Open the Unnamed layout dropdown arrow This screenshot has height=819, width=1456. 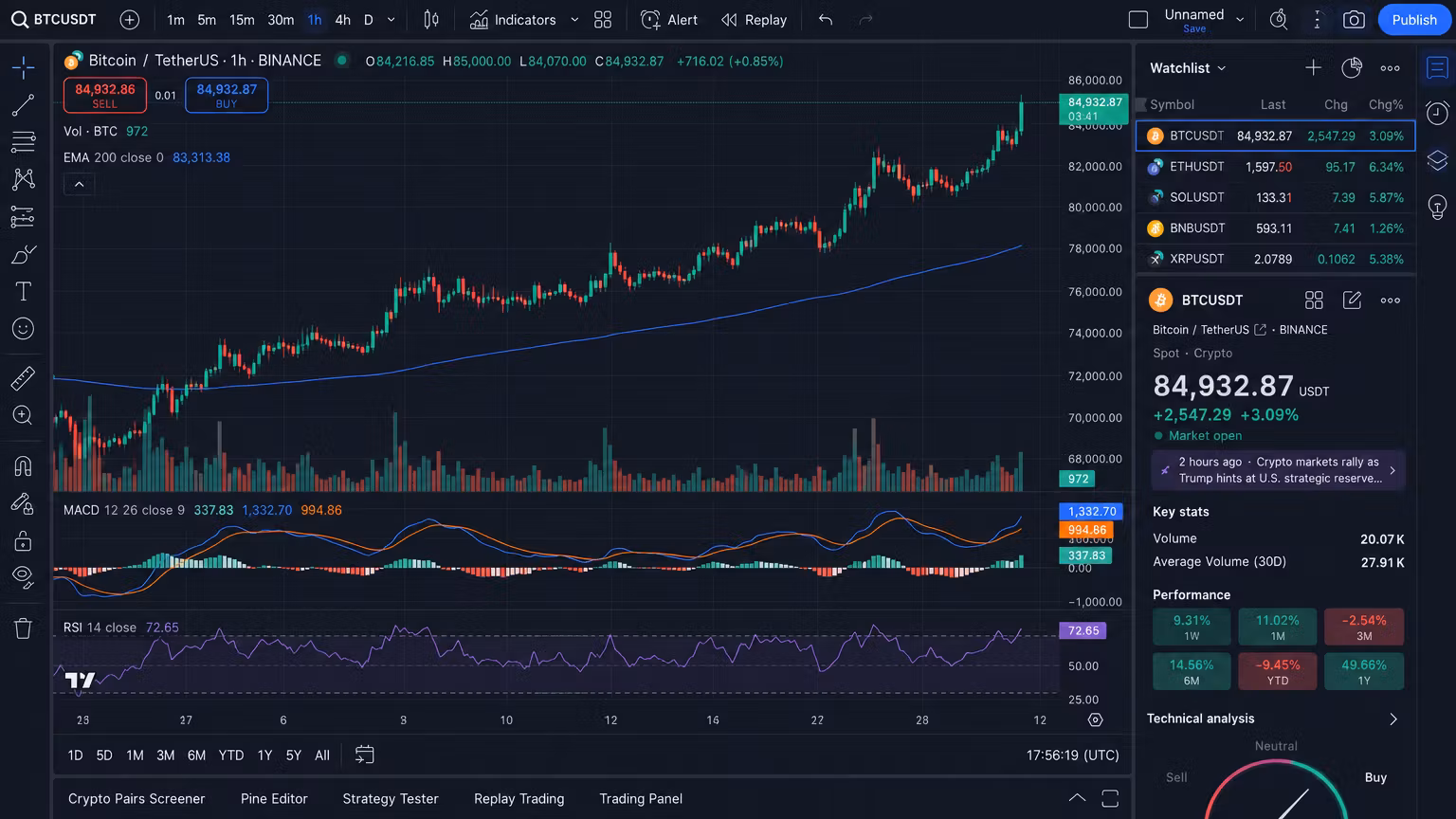point(1240,20)
